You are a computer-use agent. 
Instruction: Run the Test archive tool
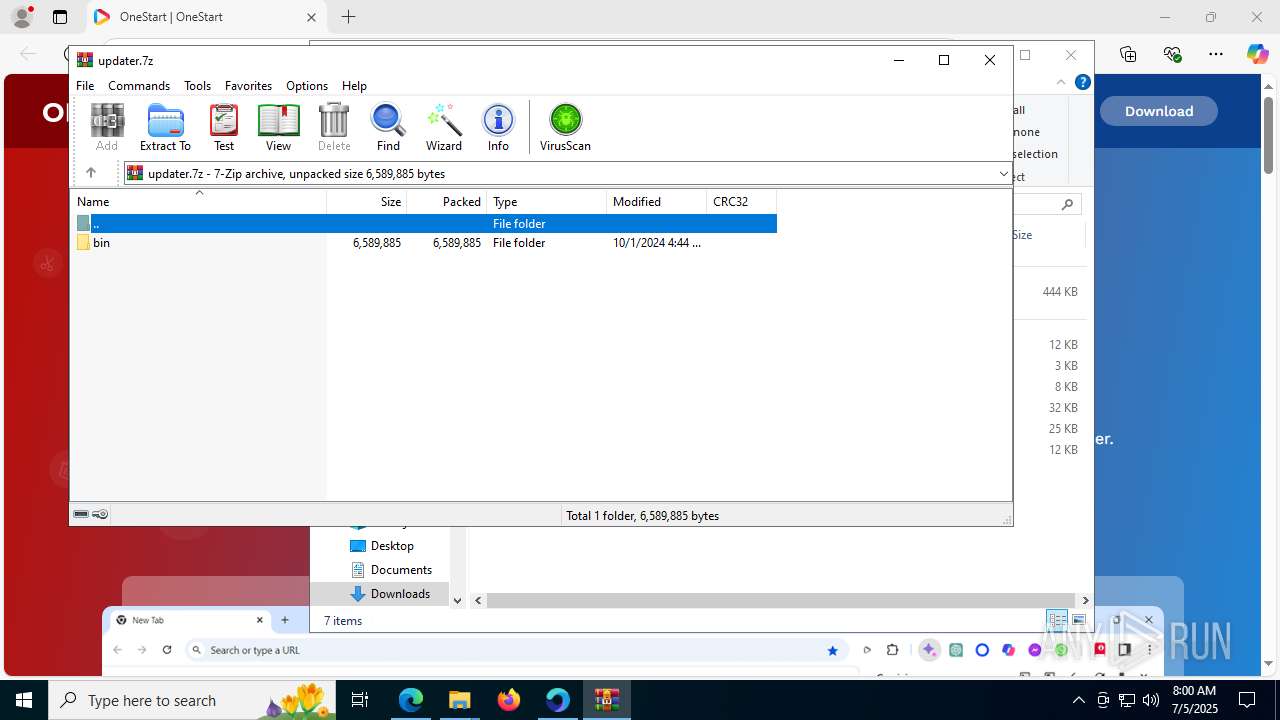tap(224, 128)
